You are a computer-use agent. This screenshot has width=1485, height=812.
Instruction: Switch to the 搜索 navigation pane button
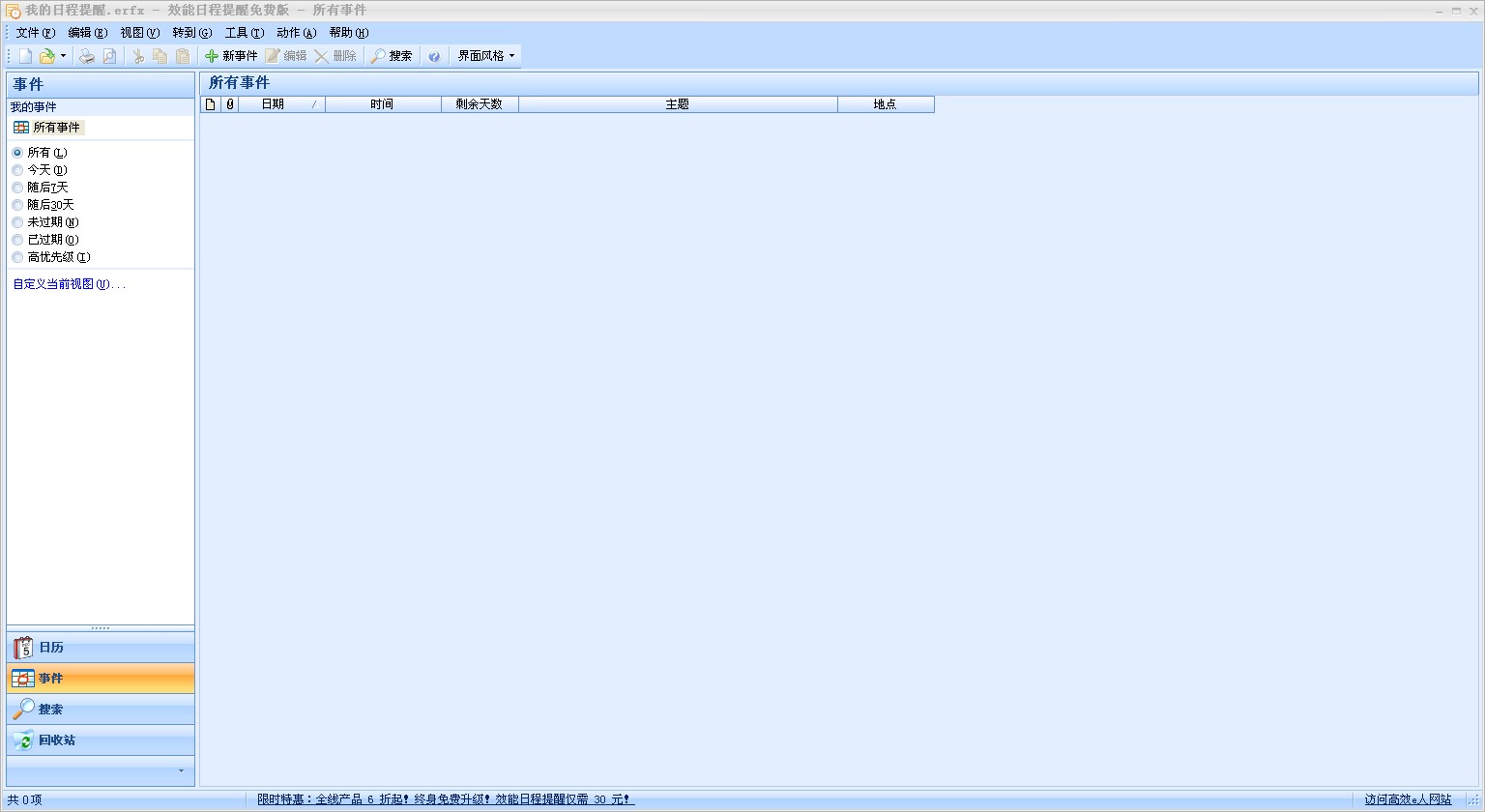coord(101,710)
